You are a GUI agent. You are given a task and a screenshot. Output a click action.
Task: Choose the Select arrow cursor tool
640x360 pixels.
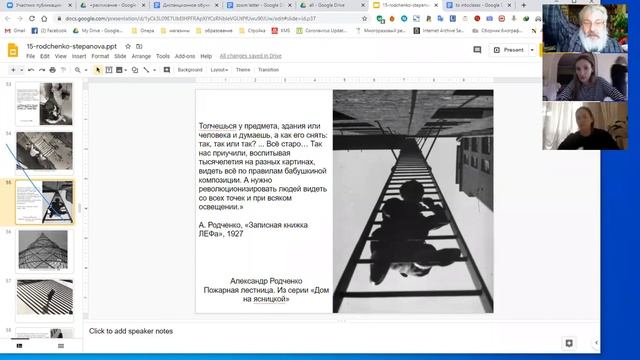coord(98,70)
